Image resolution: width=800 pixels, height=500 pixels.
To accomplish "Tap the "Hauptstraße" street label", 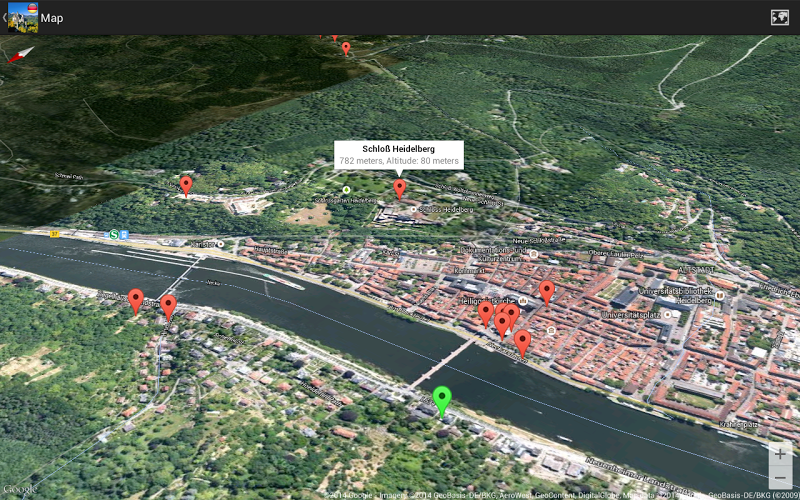I will click(x=271, y=251).
